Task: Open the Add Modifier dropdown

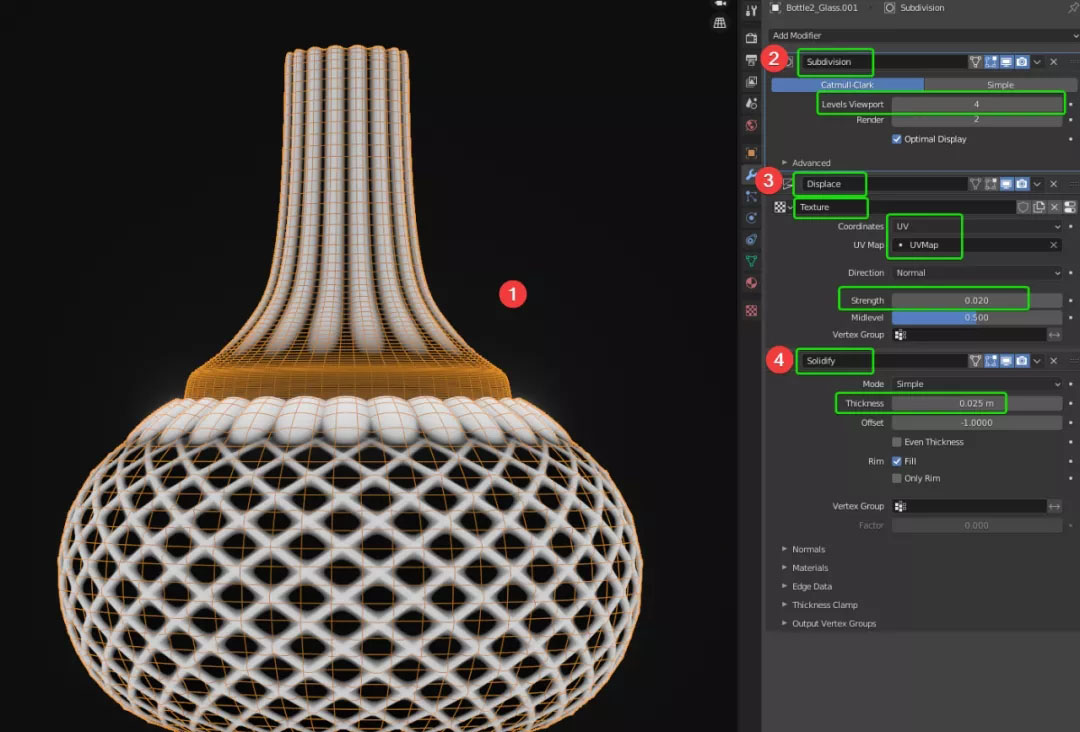Action: (x=923, y=36)
